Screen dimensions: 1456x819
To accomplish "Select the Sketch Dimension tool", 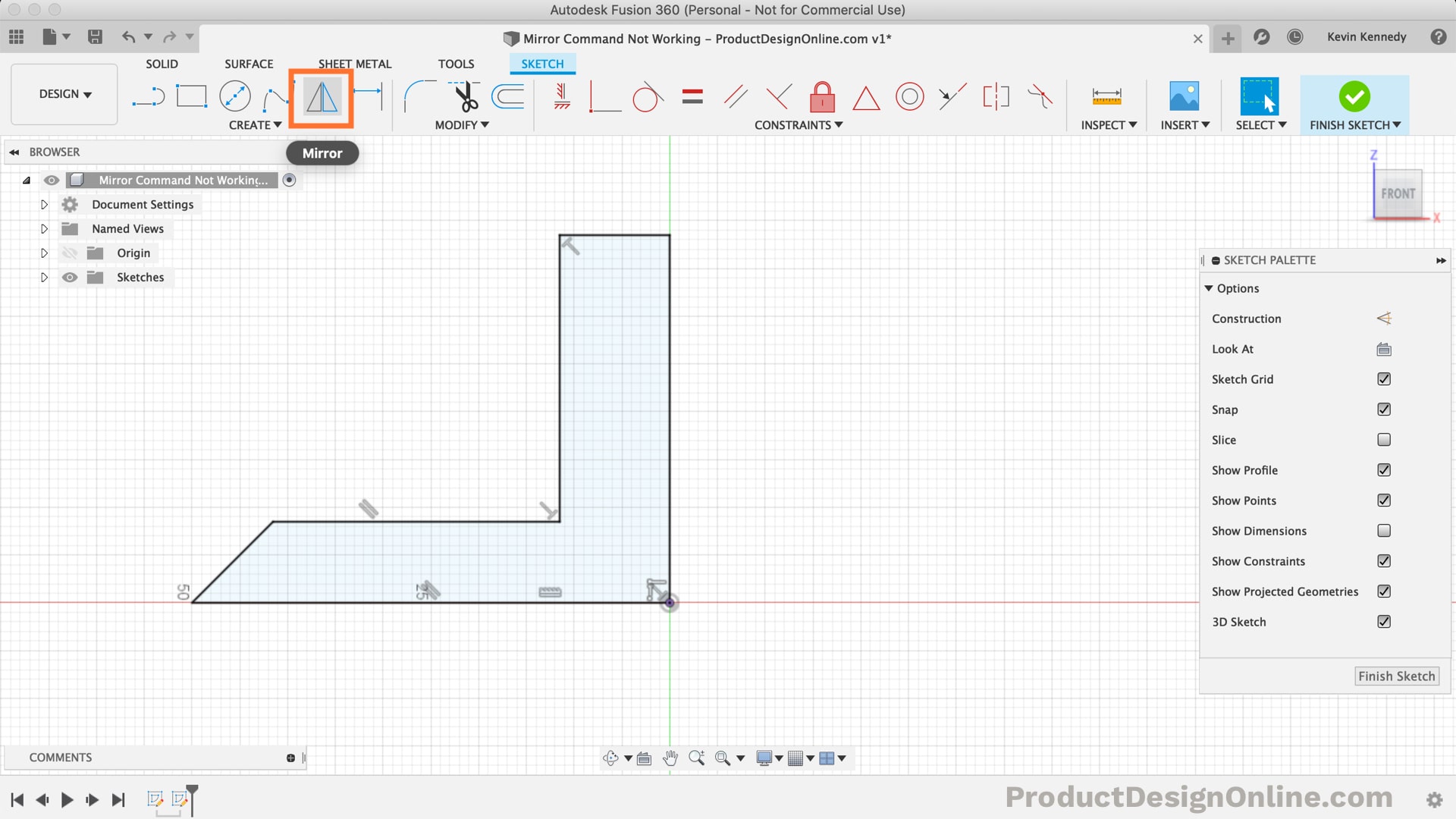I will (x=368, y=95).
